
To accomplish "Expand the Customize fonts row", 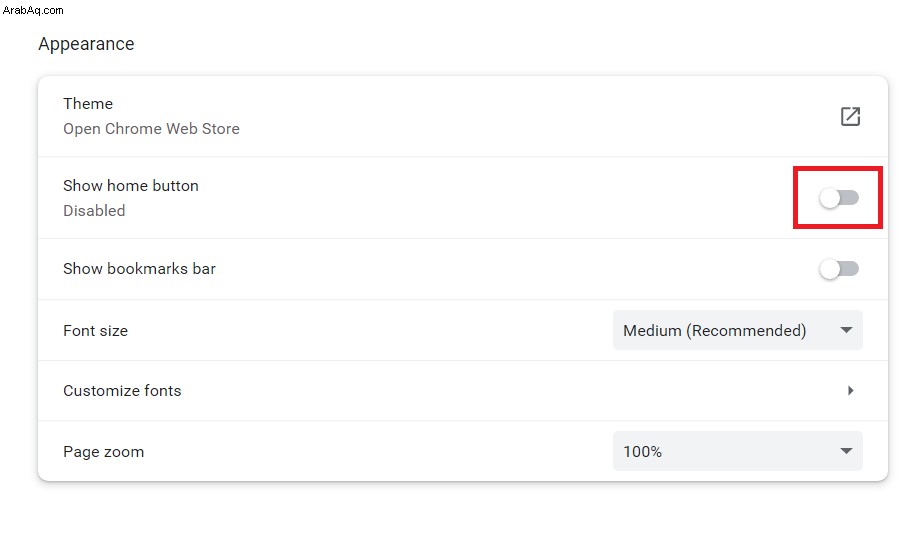I will point(463,390).
